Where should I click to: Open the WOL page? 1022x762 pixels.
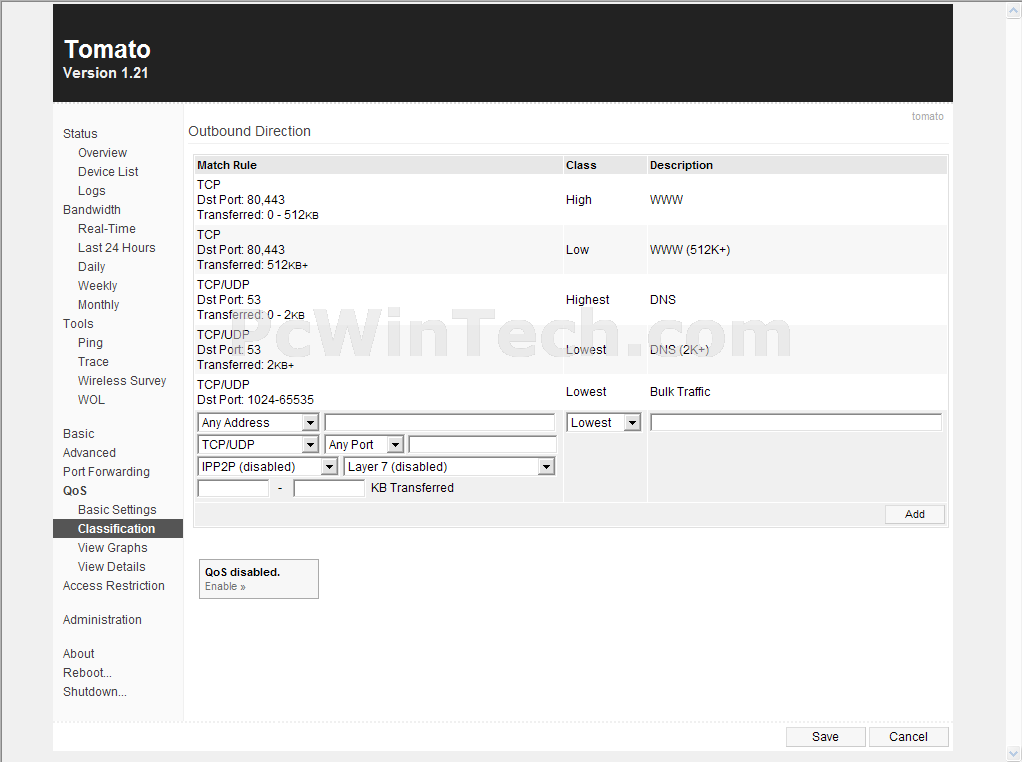click(91, 400)
